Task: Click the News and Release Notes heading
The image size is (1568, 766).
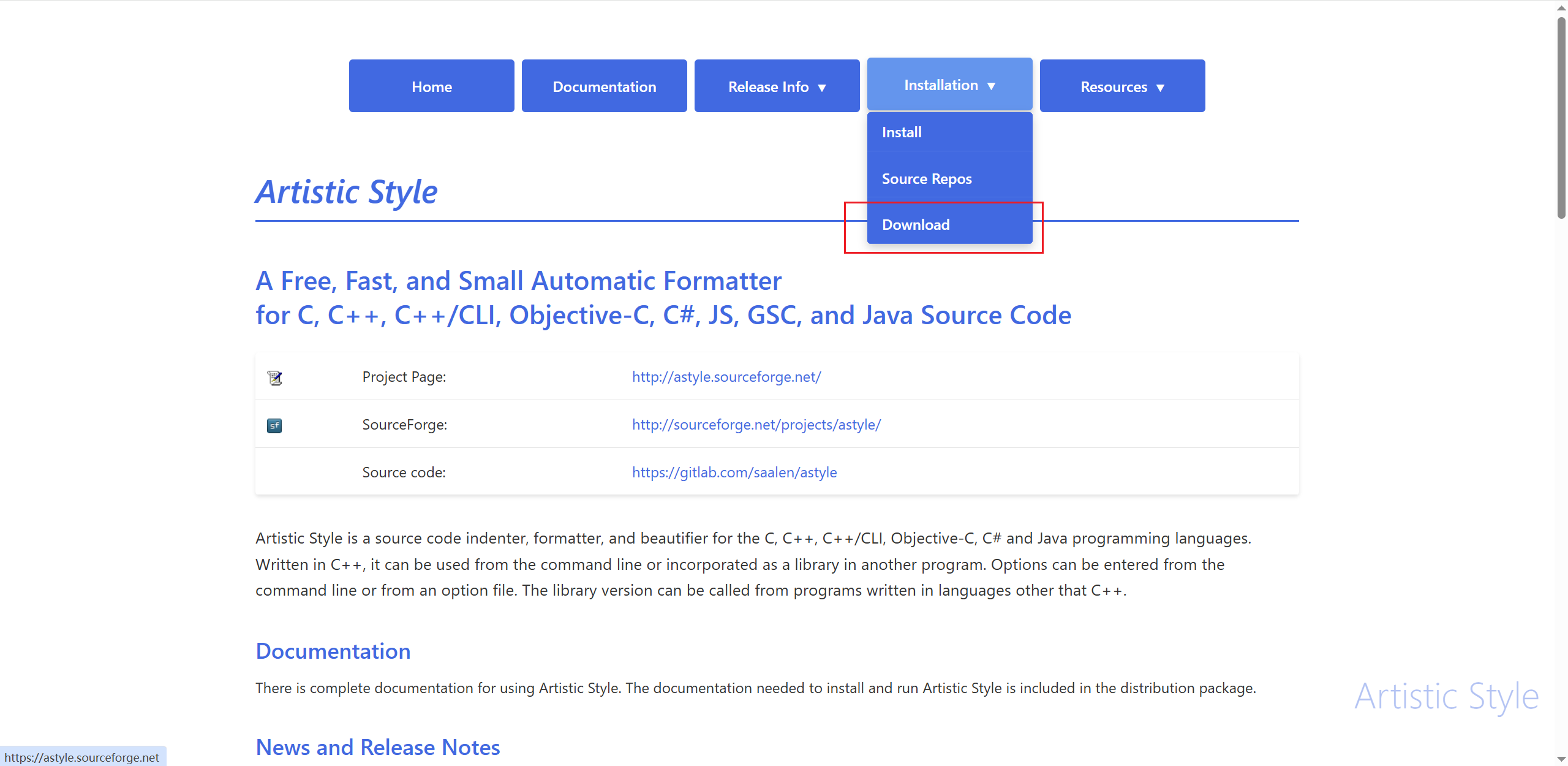Action: [378, 748]
